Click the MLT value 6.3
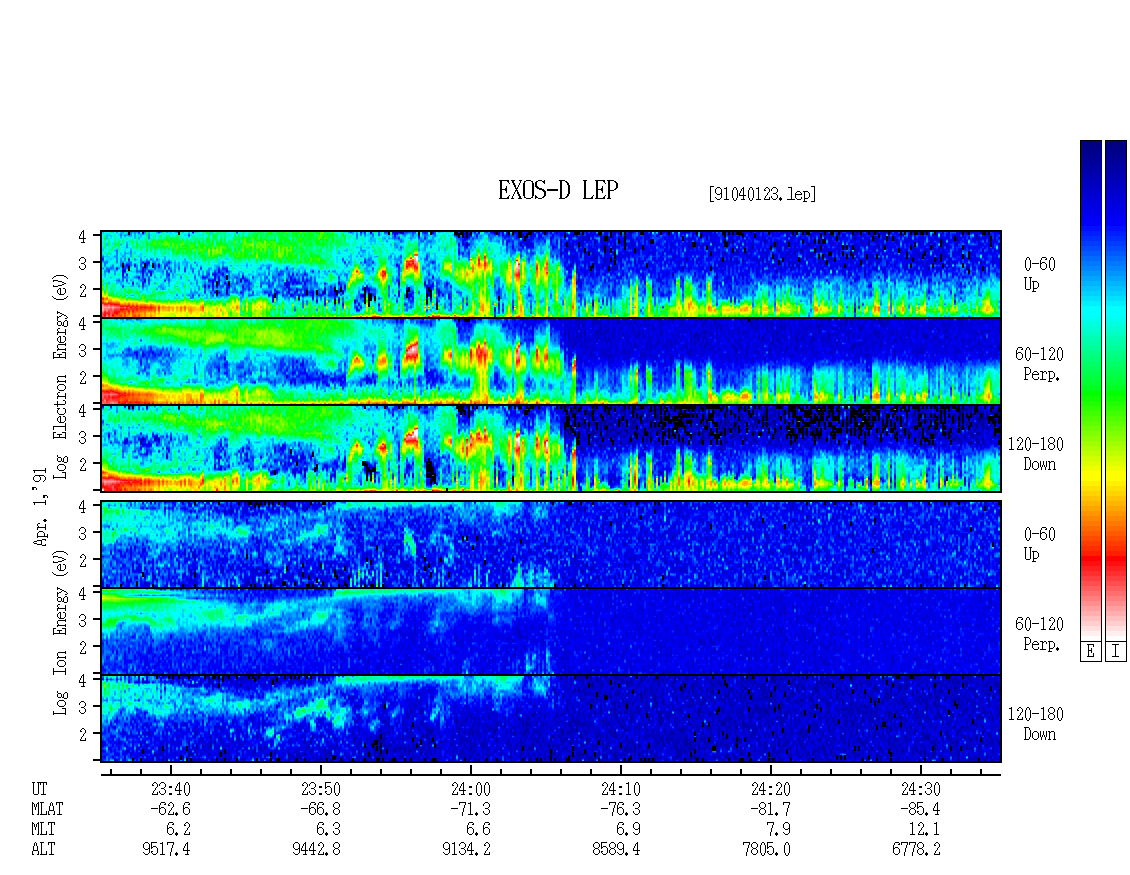The height and width of the screenshot is (875, 1130). click(329, 829)
